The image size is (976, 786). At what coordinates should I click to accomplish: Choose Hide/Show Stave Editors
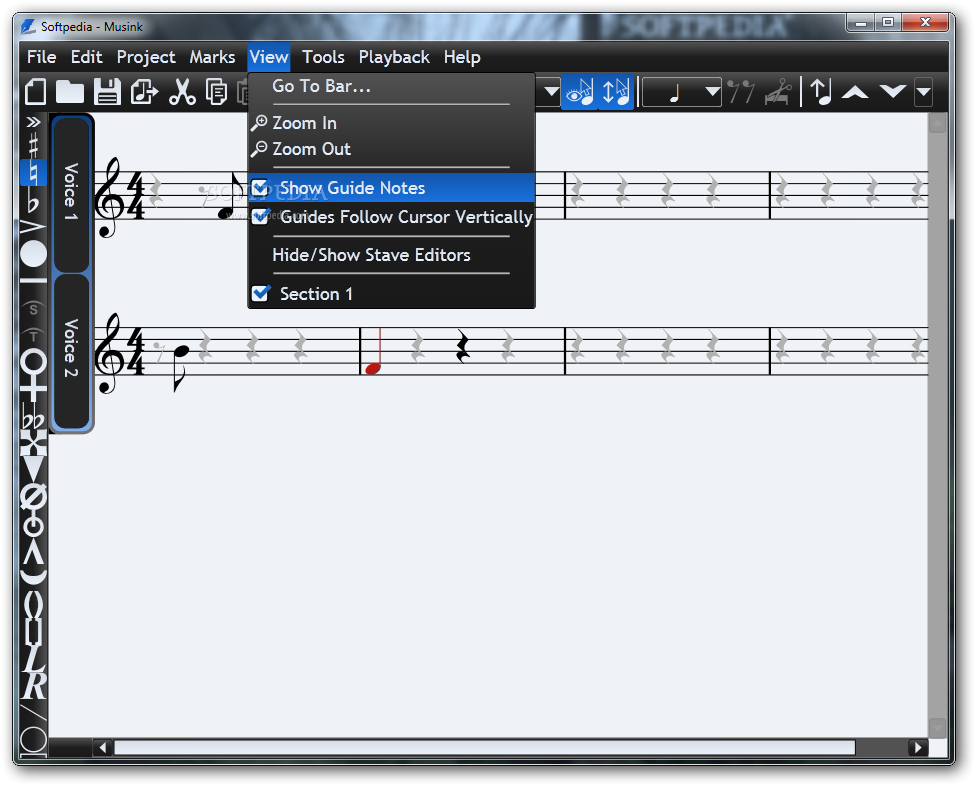[x=392, y=255]
